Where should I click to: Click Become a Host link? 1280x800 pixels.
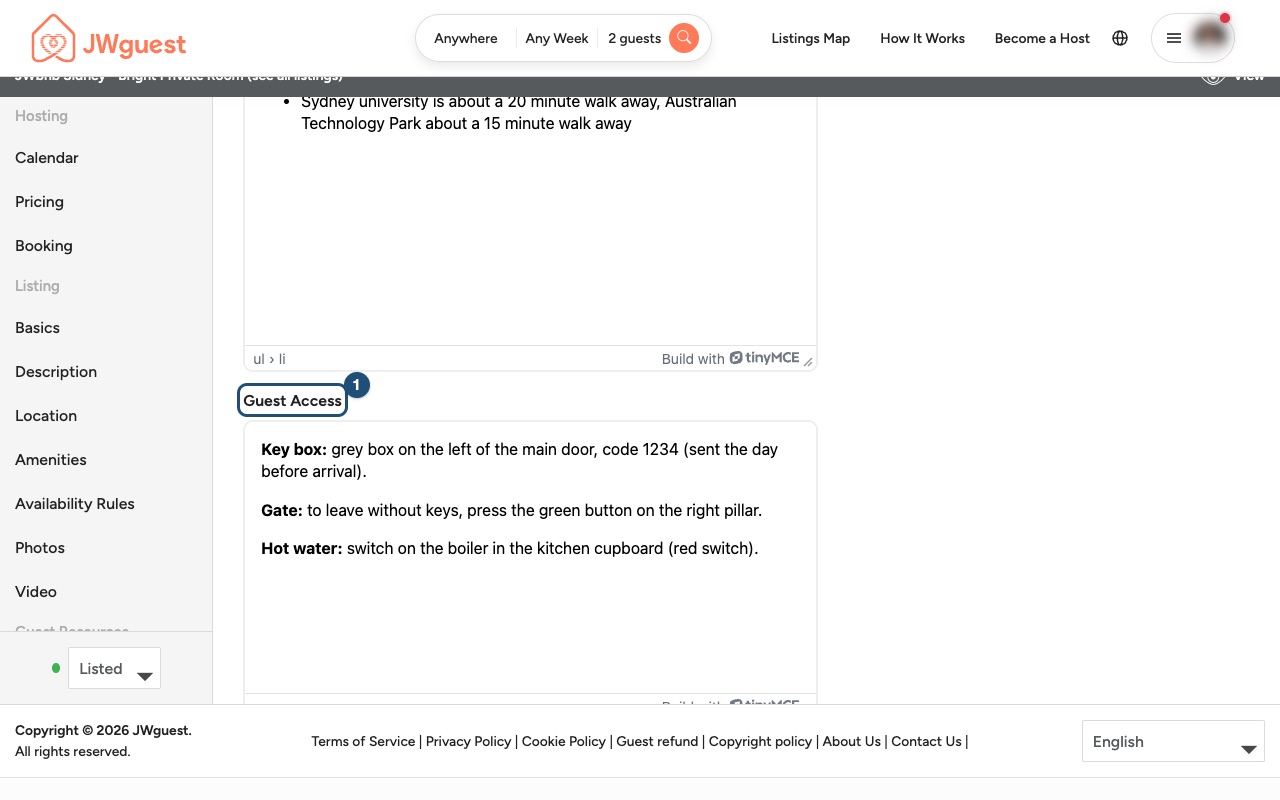pos(1042,38)
